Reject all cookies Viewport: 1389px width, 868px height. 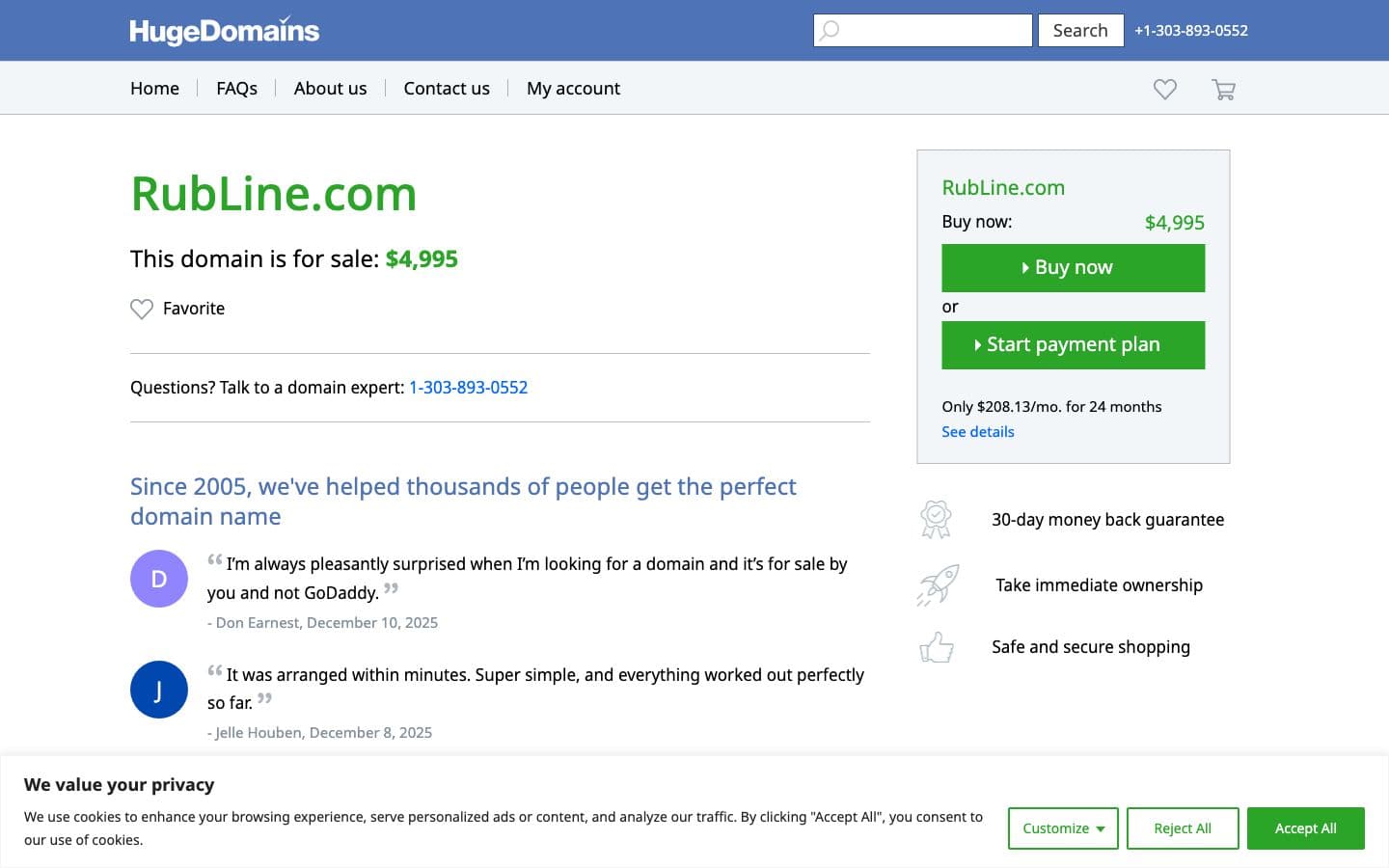click(x=1183, y=828)
